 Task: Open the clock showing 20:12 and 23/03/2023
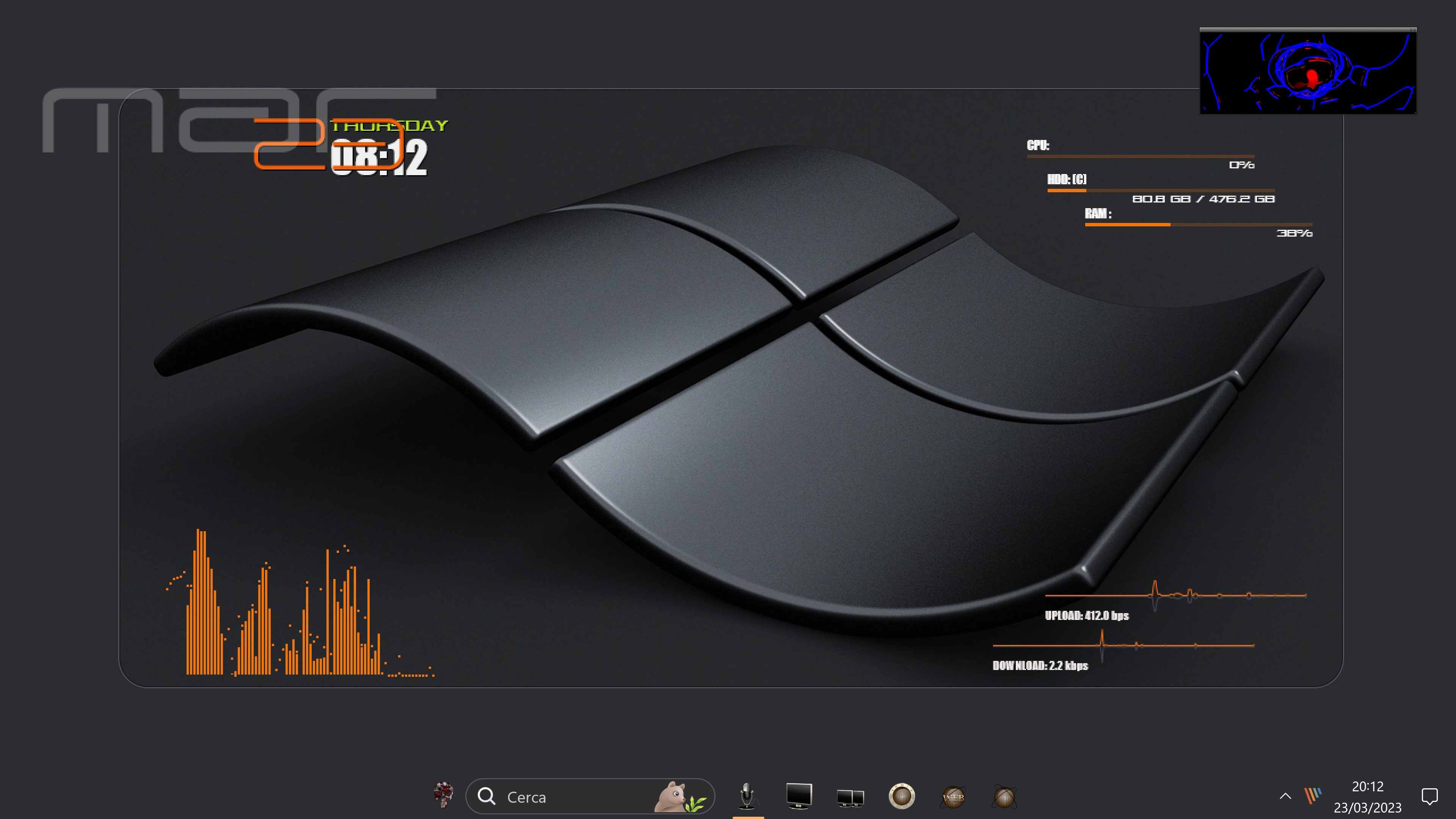click(x=1367, y=797)
